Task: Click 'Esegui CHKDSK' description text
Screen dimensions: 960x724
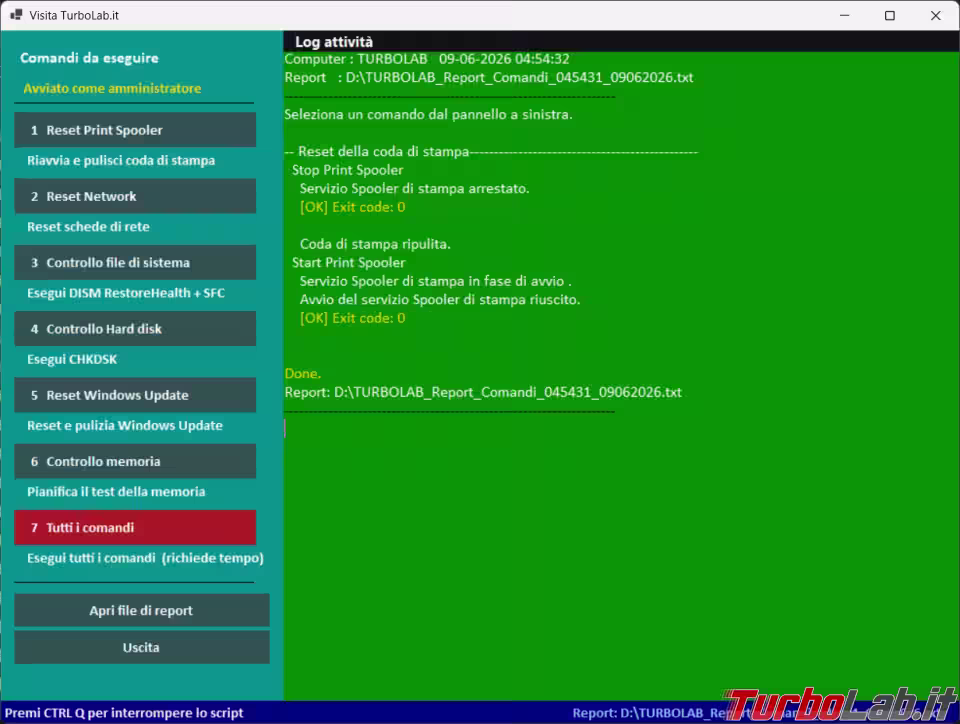Action: pyautogui.click(x=72, y=359)
